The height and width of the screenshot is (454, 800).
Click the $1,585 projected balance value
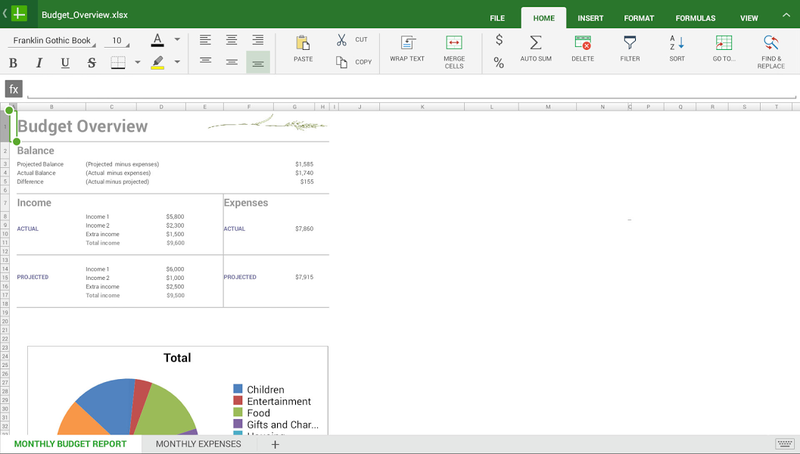click(304, 164)
